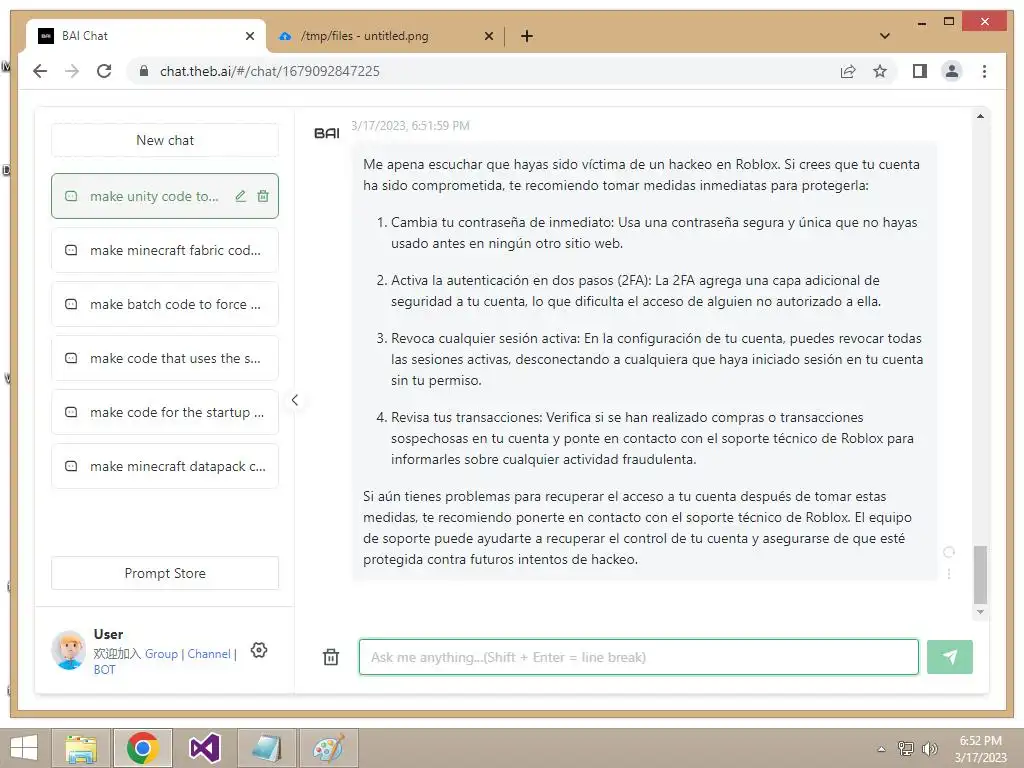The image size is (1024, 768).
Task: Click the chat scroll up arrow
Action: (980, 116)
